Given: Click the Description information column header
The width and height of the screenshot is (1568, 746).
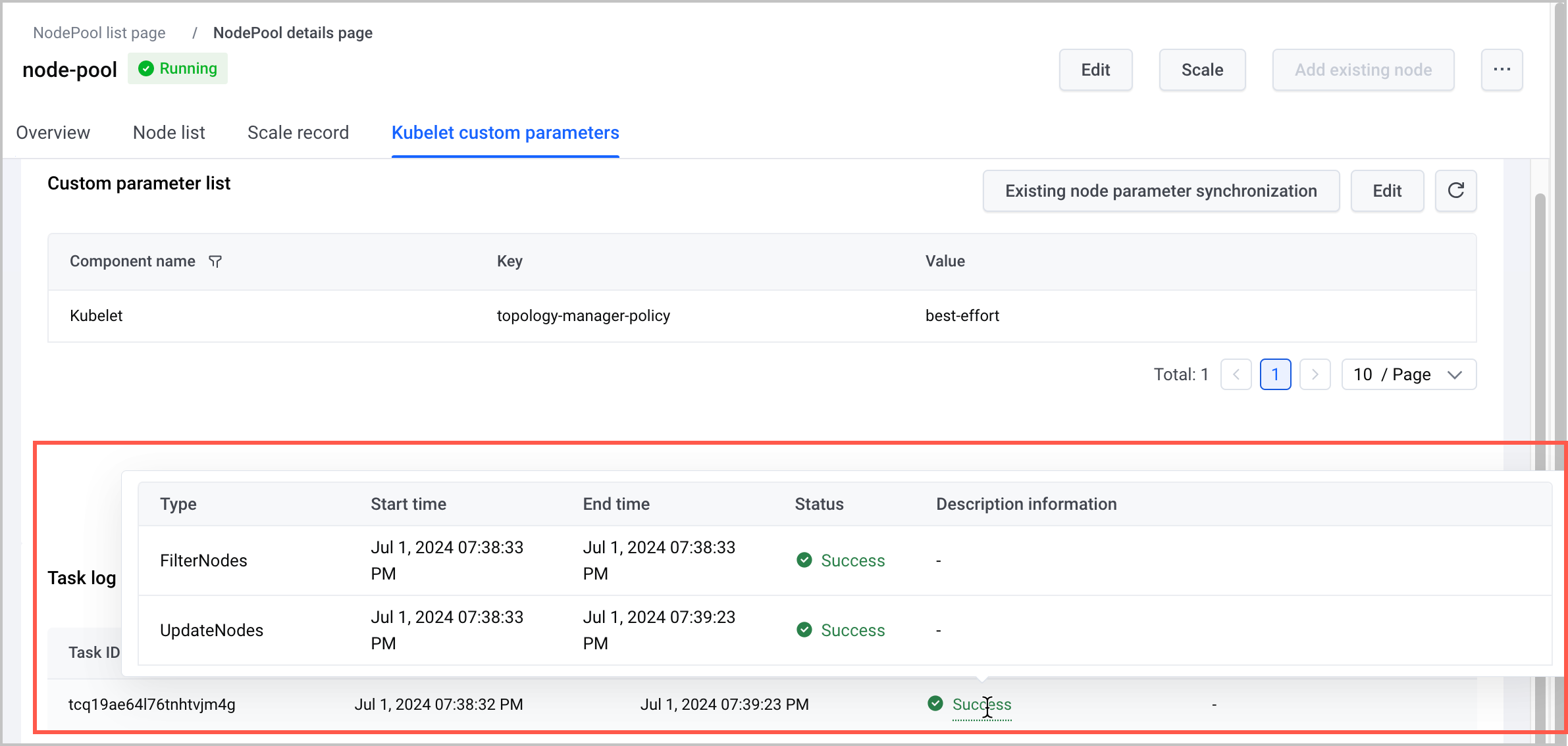Looking at the screenshot, I should 1026,504.
